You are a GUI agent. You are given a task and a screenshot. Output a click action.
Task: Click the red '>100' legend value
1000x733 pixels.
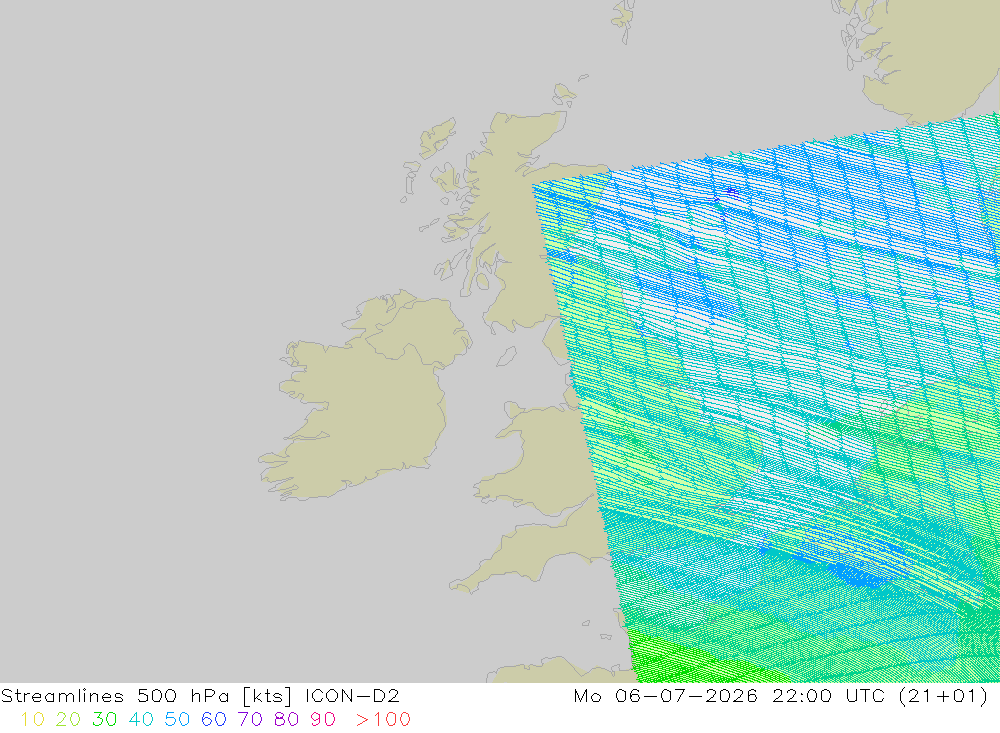point(383,720)
